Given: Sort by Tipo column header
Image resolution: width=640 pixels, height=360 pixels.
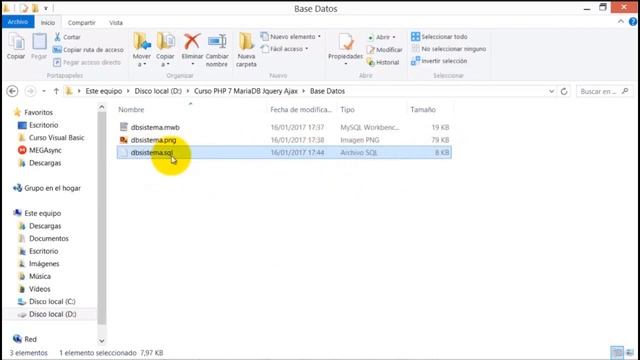Looking at the screenshot, I should [347, 109].
